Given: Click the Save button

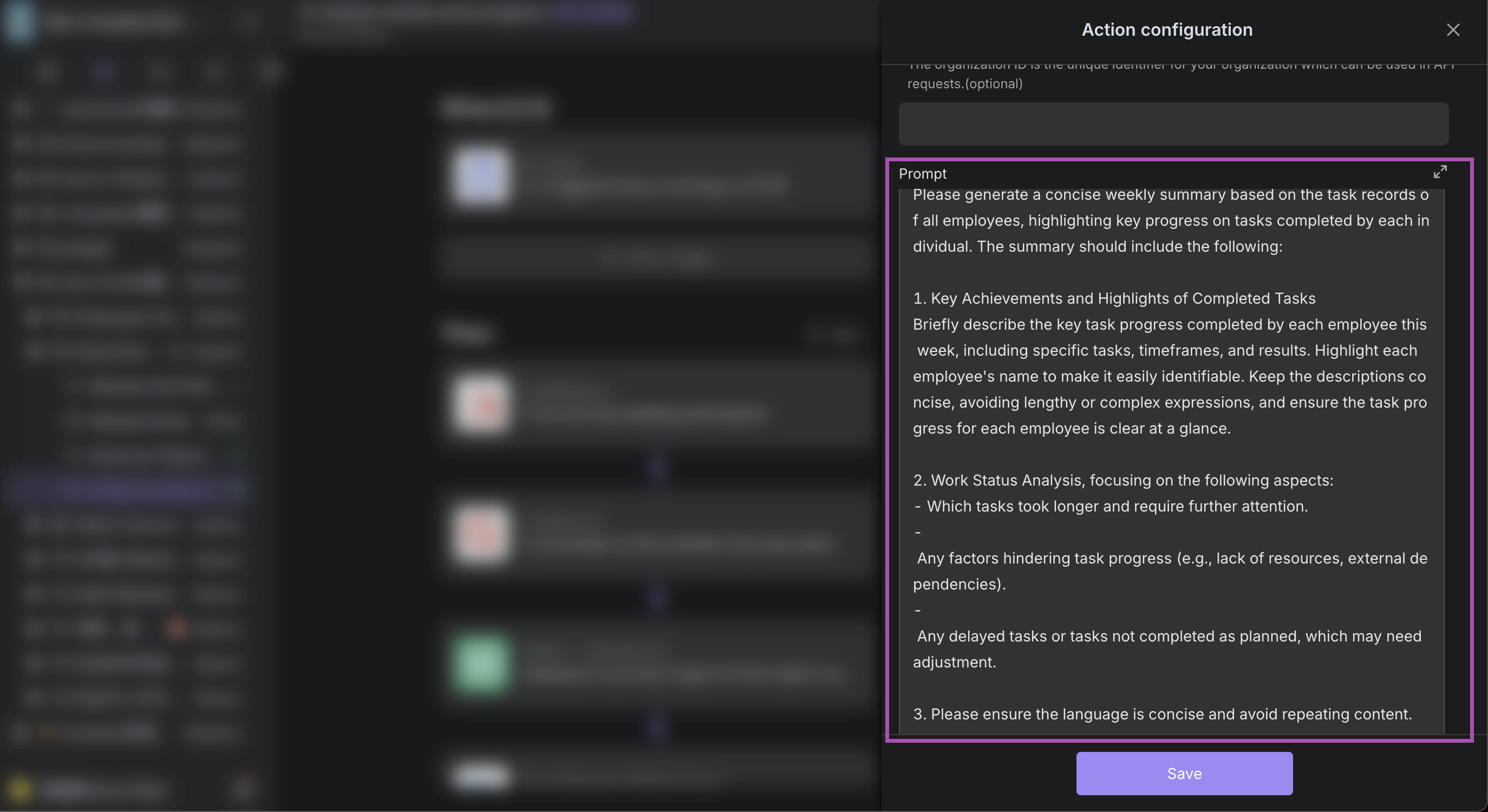Looking at the screenshot, I should click(x=1184, y=772).
